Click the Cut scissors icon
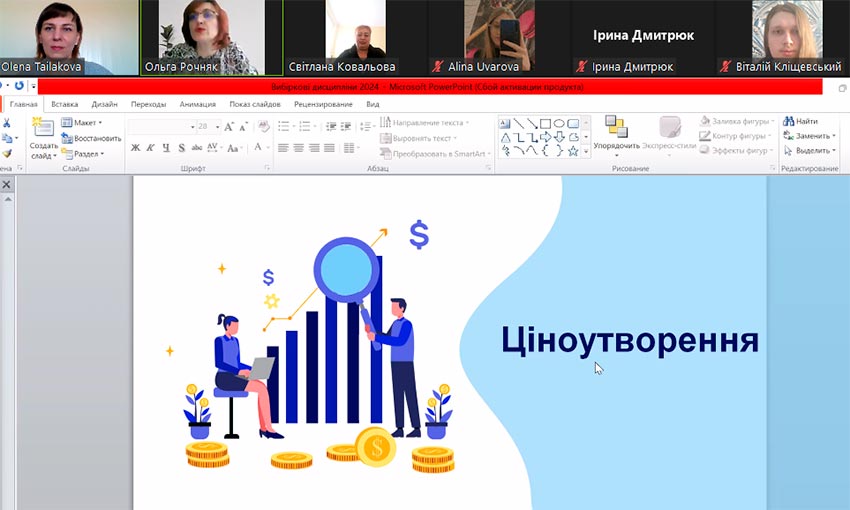This screenshot has width=850, height=510. click(7, 124)
